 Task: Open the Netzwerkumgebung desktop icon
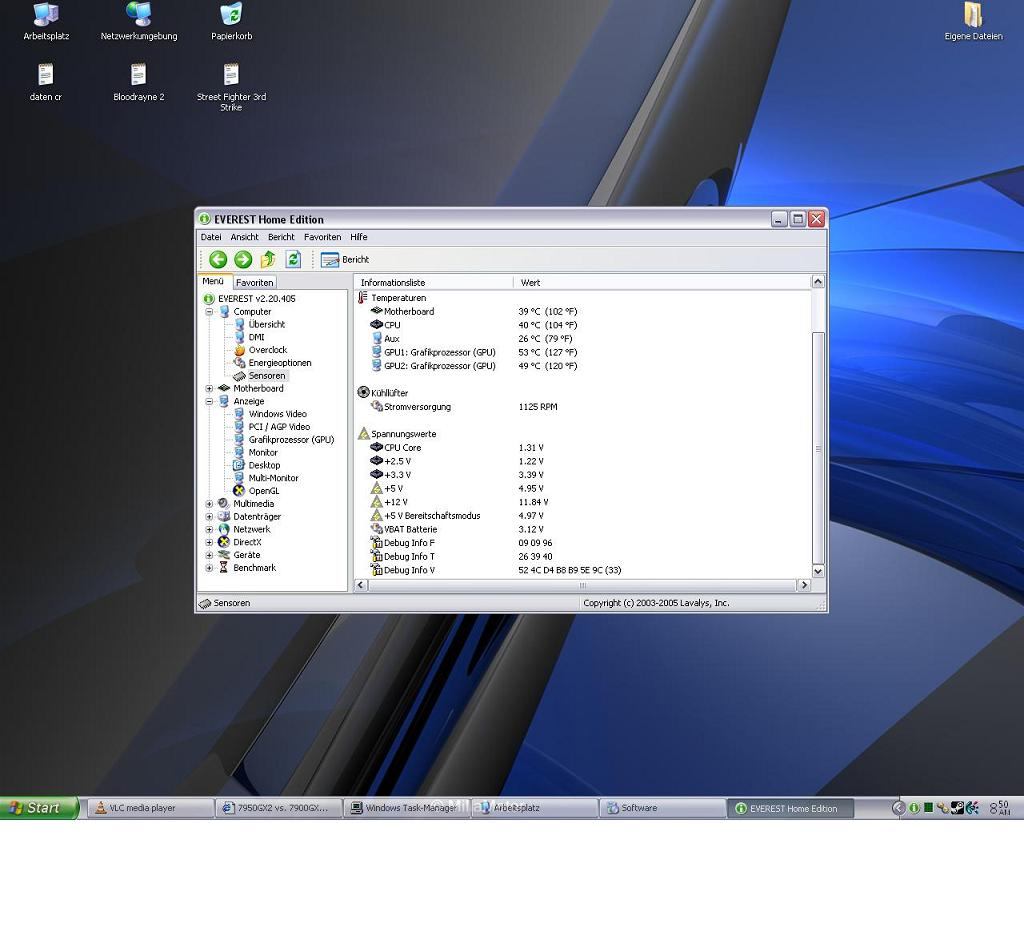click(x=138, y=22)
